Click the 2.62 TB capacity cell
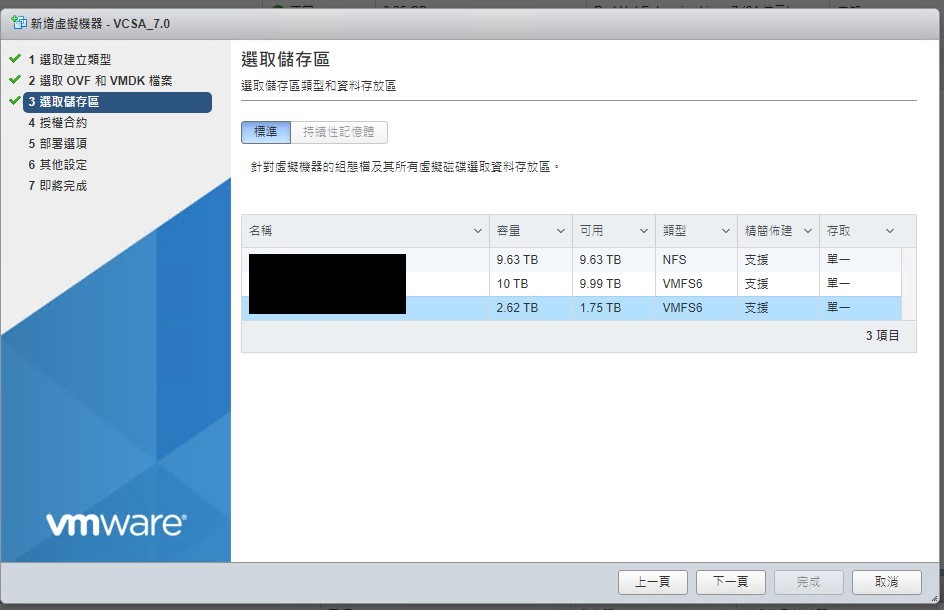This screenshot has height=610, width=944. [x=517, y=308]
